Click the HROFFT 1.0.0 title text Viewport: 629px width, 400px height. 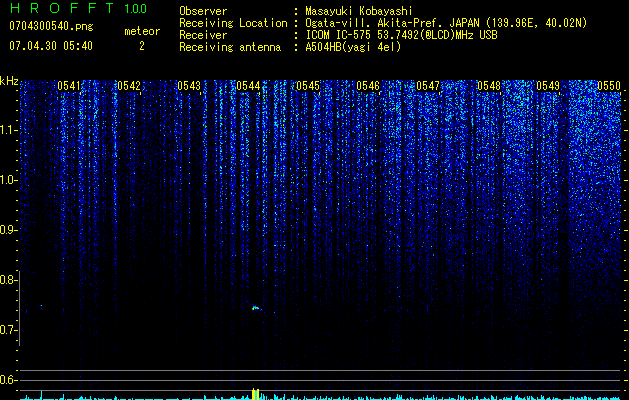click(x=78, y=8)
